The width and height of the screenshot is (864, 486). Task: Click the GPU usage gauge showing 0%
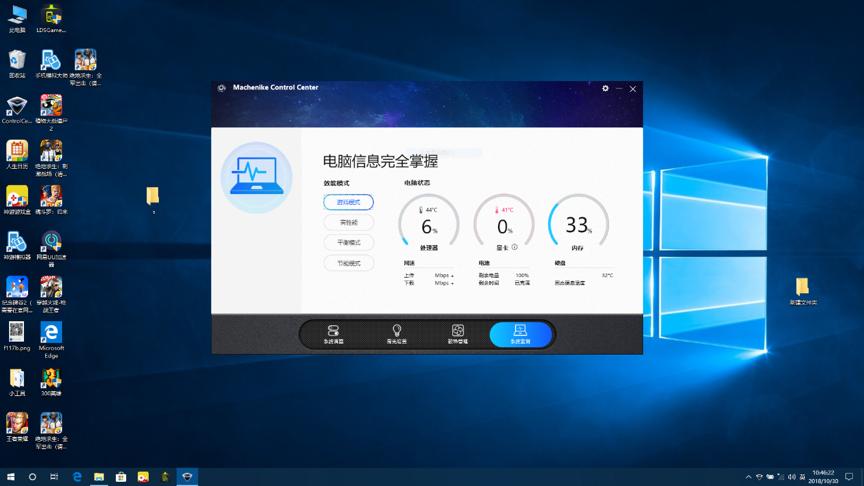504,224
